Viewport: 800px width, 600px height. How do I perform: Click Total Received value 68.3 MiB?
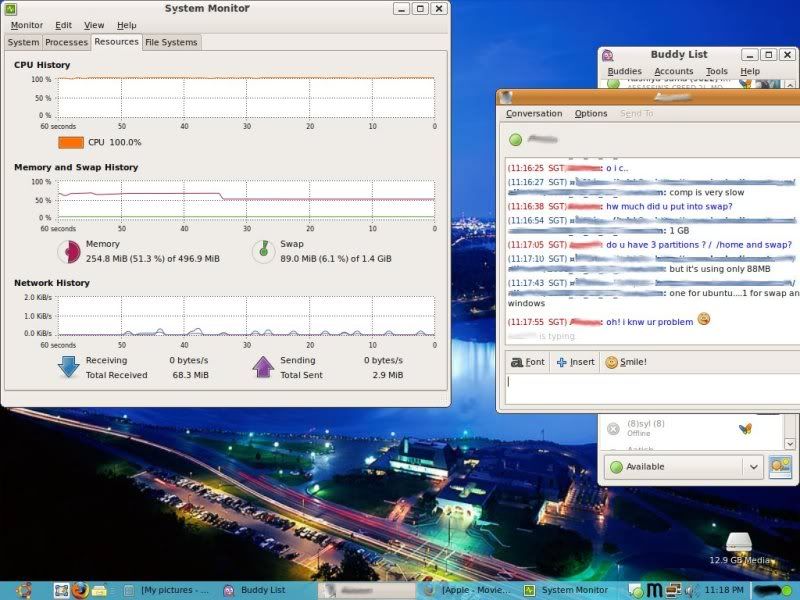[190, 375]
